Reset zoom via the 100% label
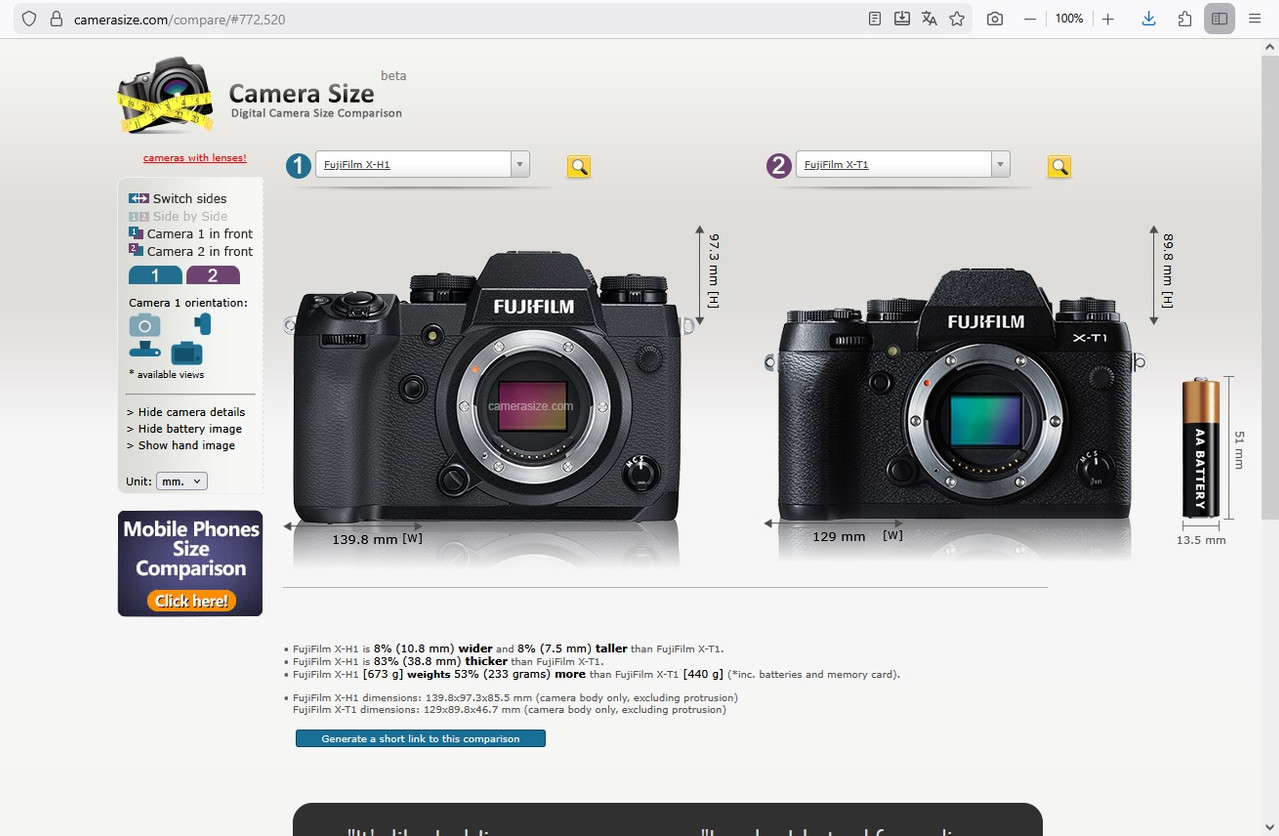 click(1069, 19)
